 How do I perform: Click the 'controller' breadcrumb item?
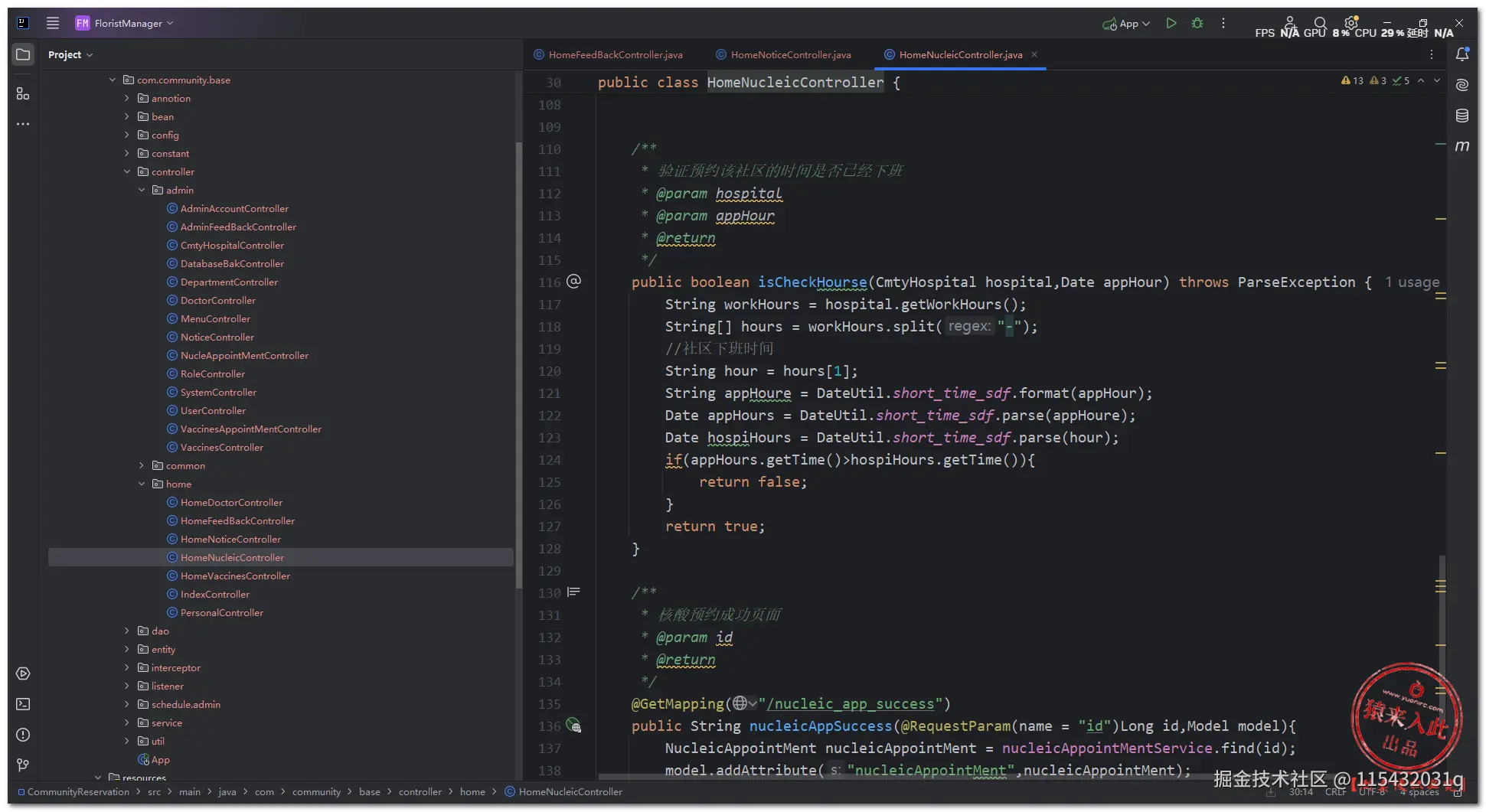(420, 791)
